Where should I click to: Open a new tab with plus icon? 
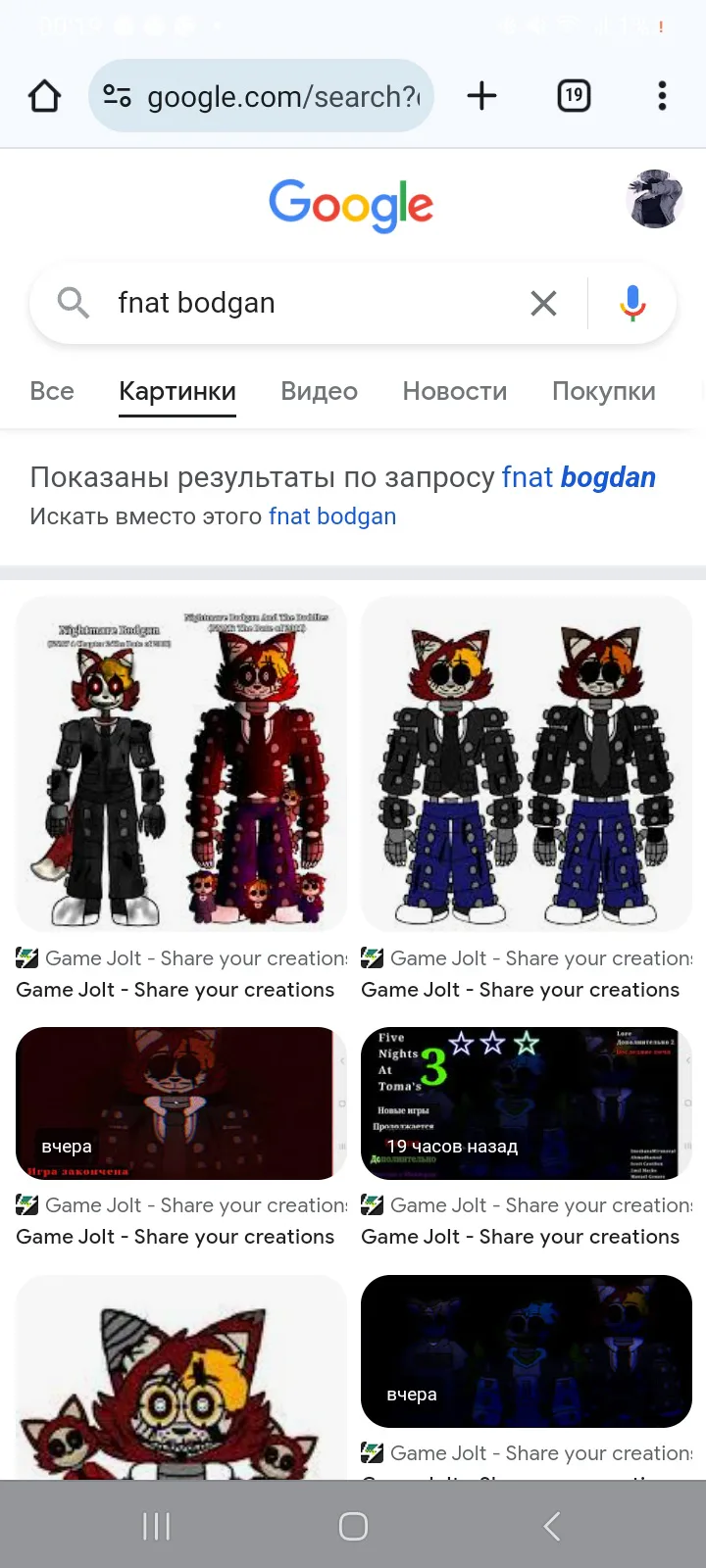point(481,96)
